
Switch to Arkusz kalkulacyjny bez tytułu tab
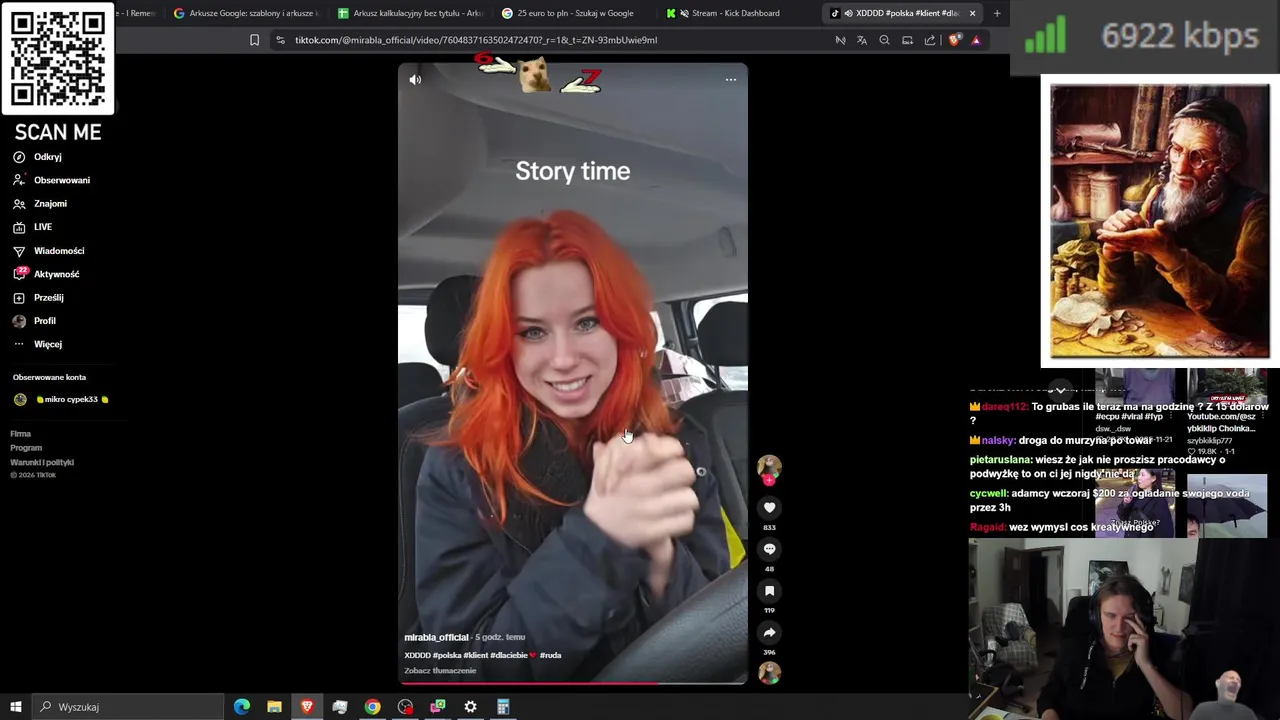[410, 13]
